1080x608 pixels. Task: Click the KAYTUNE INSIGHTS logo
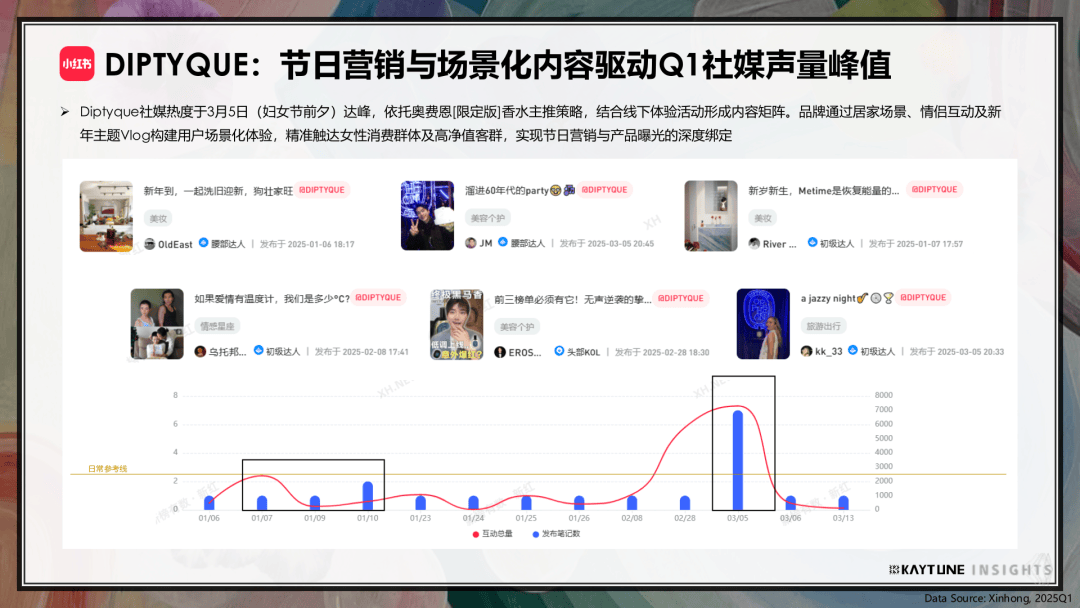click(970, 569)
